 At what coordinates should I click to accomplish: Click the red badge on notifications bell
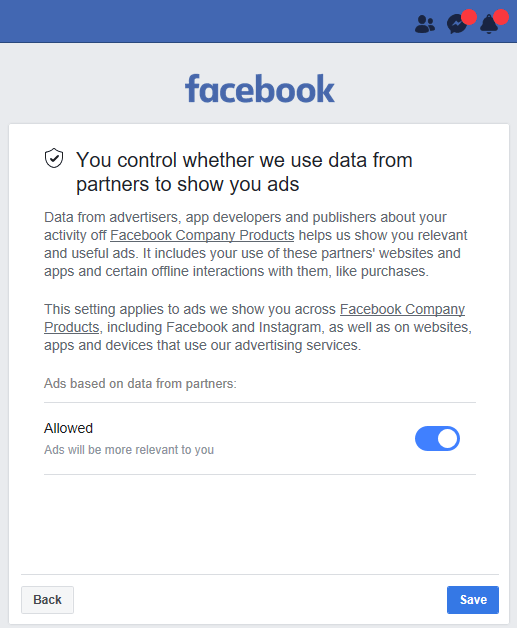(x=501, y=17)
